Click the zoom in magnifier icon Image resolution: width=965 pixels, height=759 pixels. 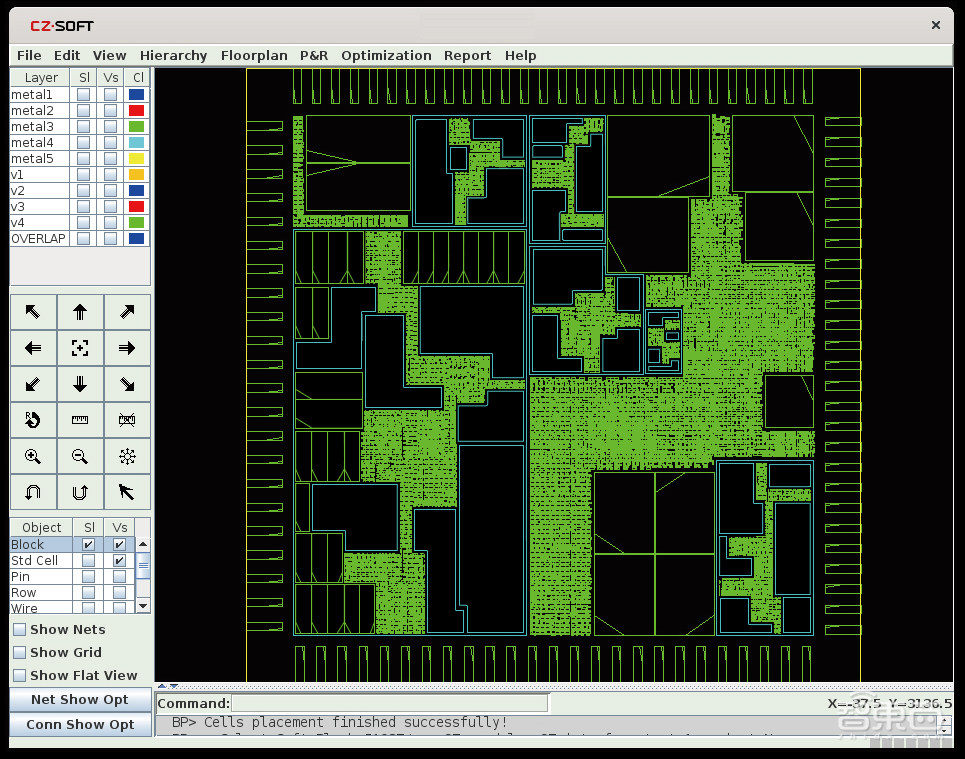[33, 456]
